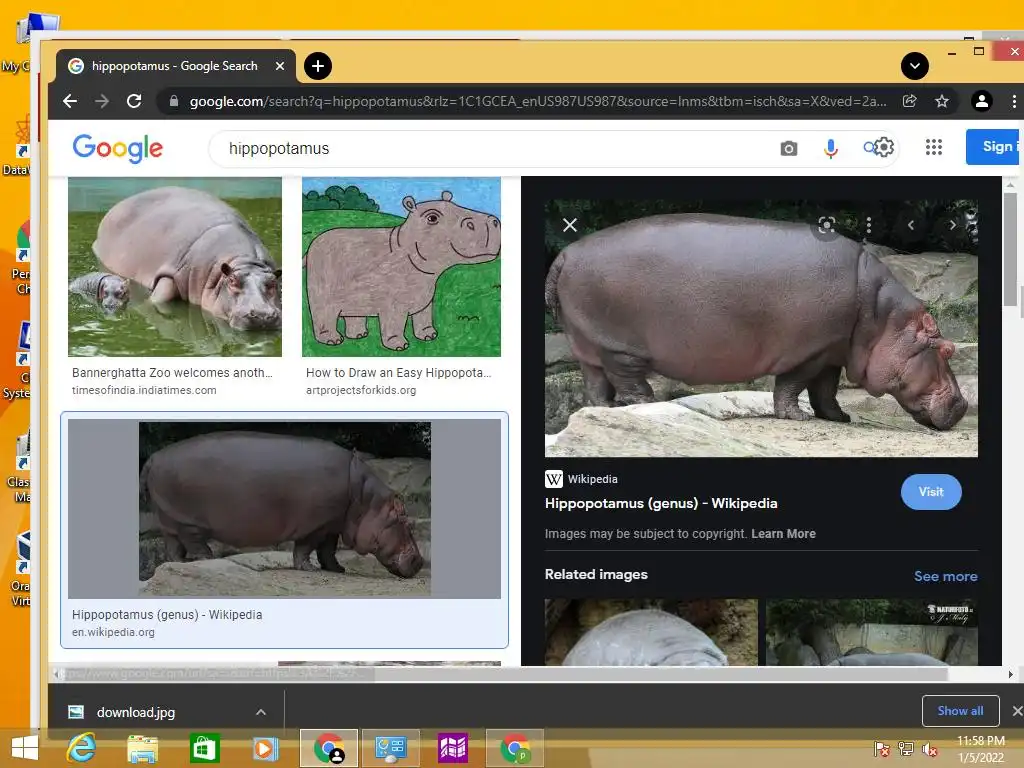Open timesofindia.indiatimes.com source link
Viewport: 1024px width, 768px height.
point(144,390)
